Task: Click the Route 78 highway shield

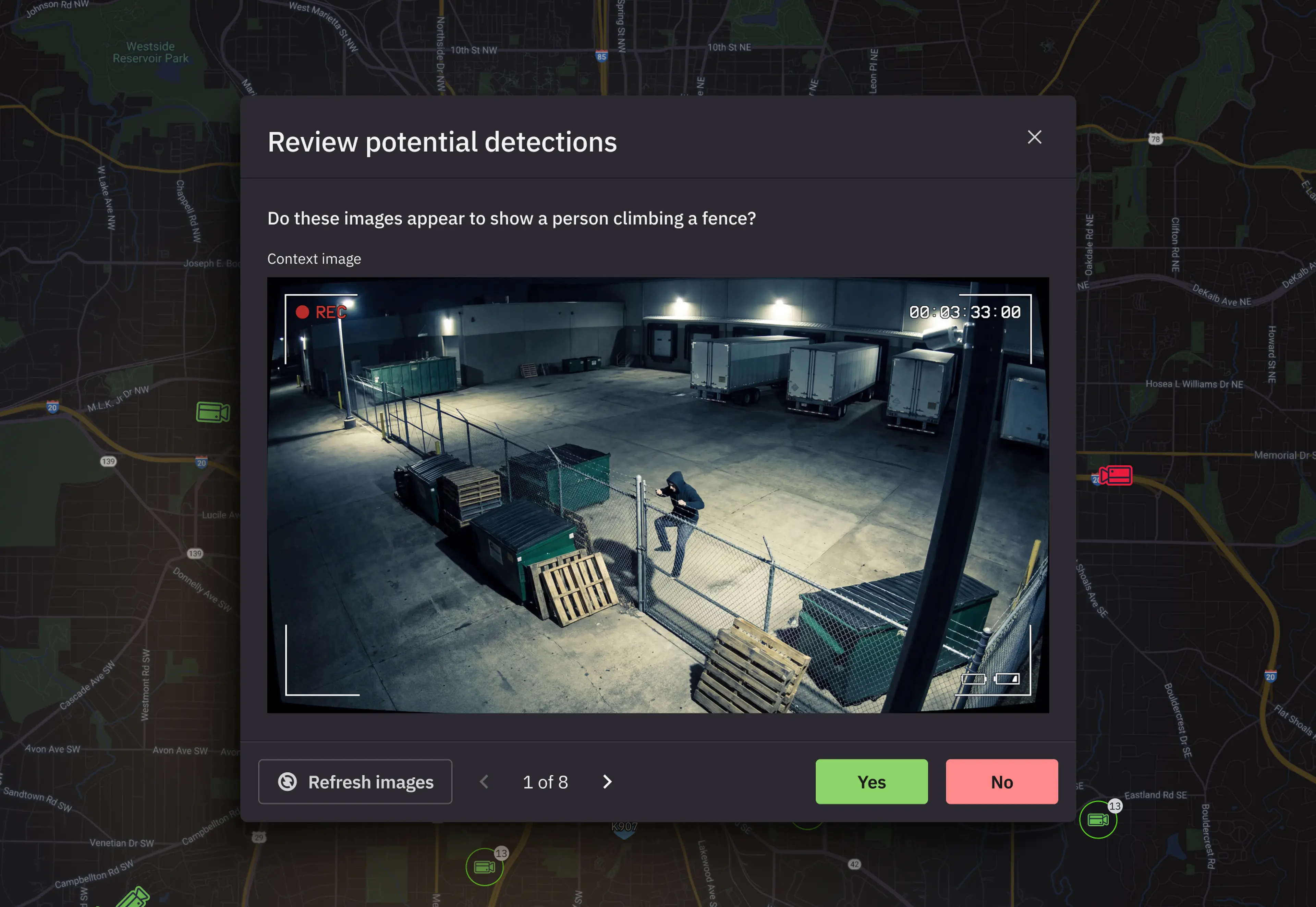Action: 1155,139
